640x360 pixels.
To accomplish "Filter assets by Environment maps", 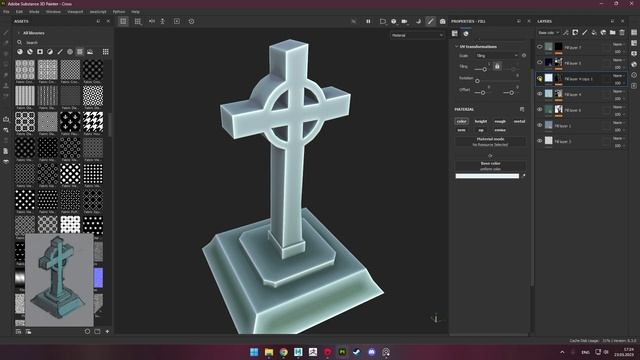I will (90, 52).
